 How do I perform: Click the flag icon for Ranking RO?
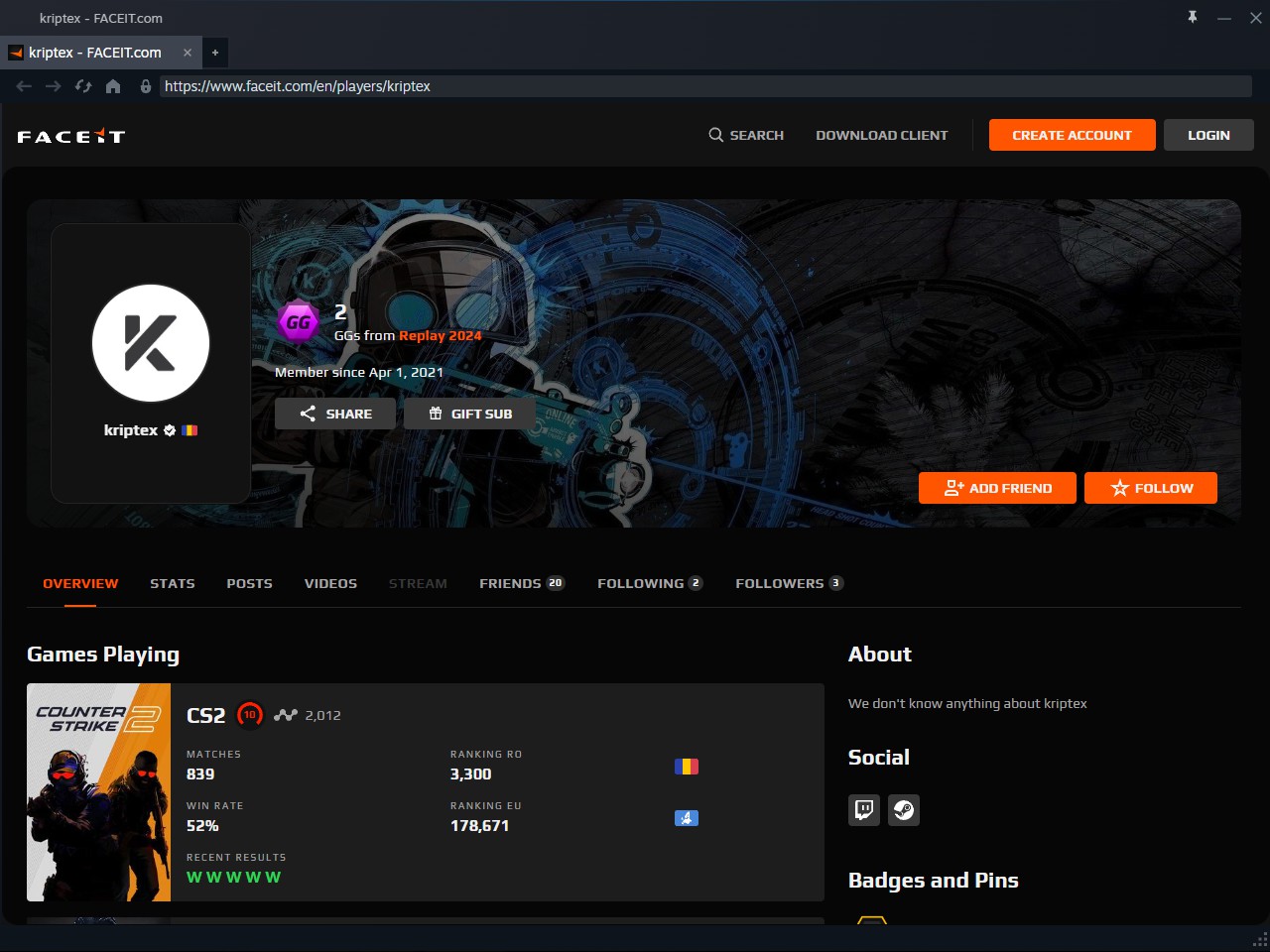tap(687, 767)
